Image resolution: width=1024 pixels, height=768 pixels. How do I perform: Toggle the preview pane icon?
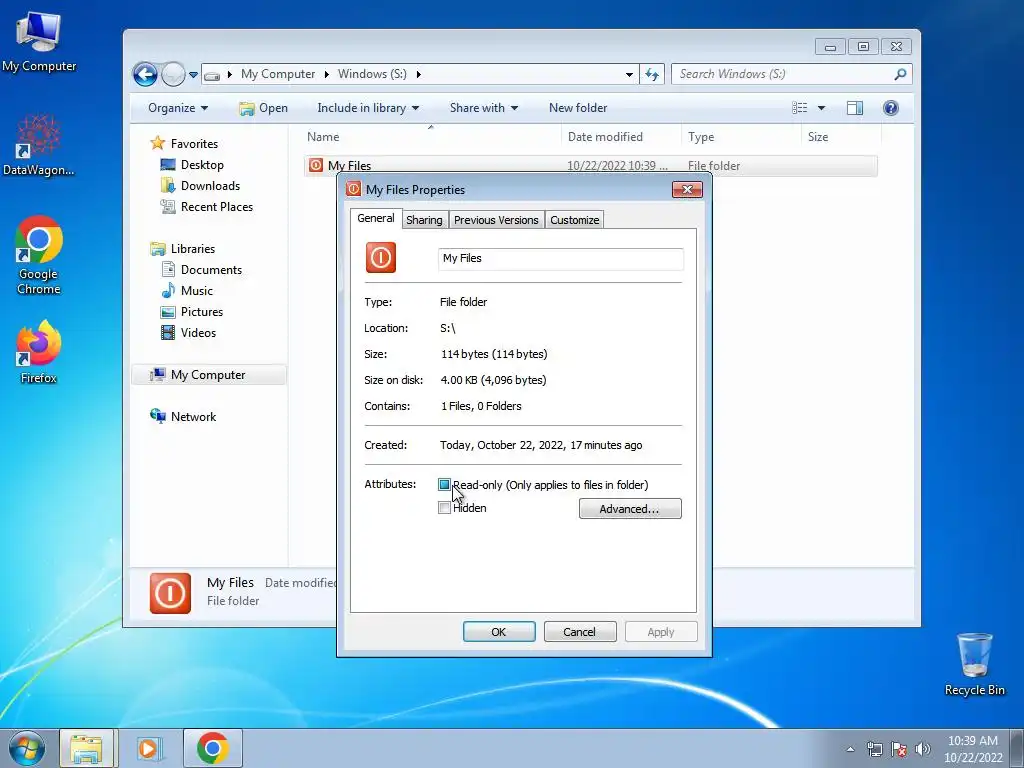pos(854,108)
